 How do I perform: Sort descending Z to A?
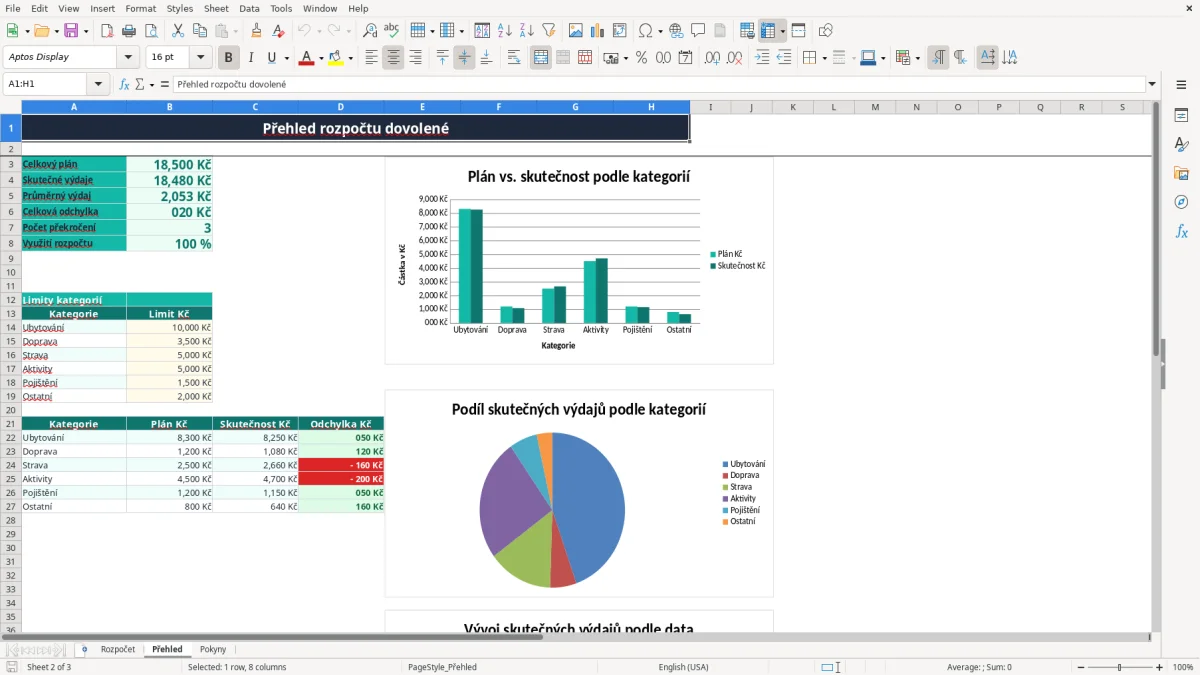(x=527, y=31)
